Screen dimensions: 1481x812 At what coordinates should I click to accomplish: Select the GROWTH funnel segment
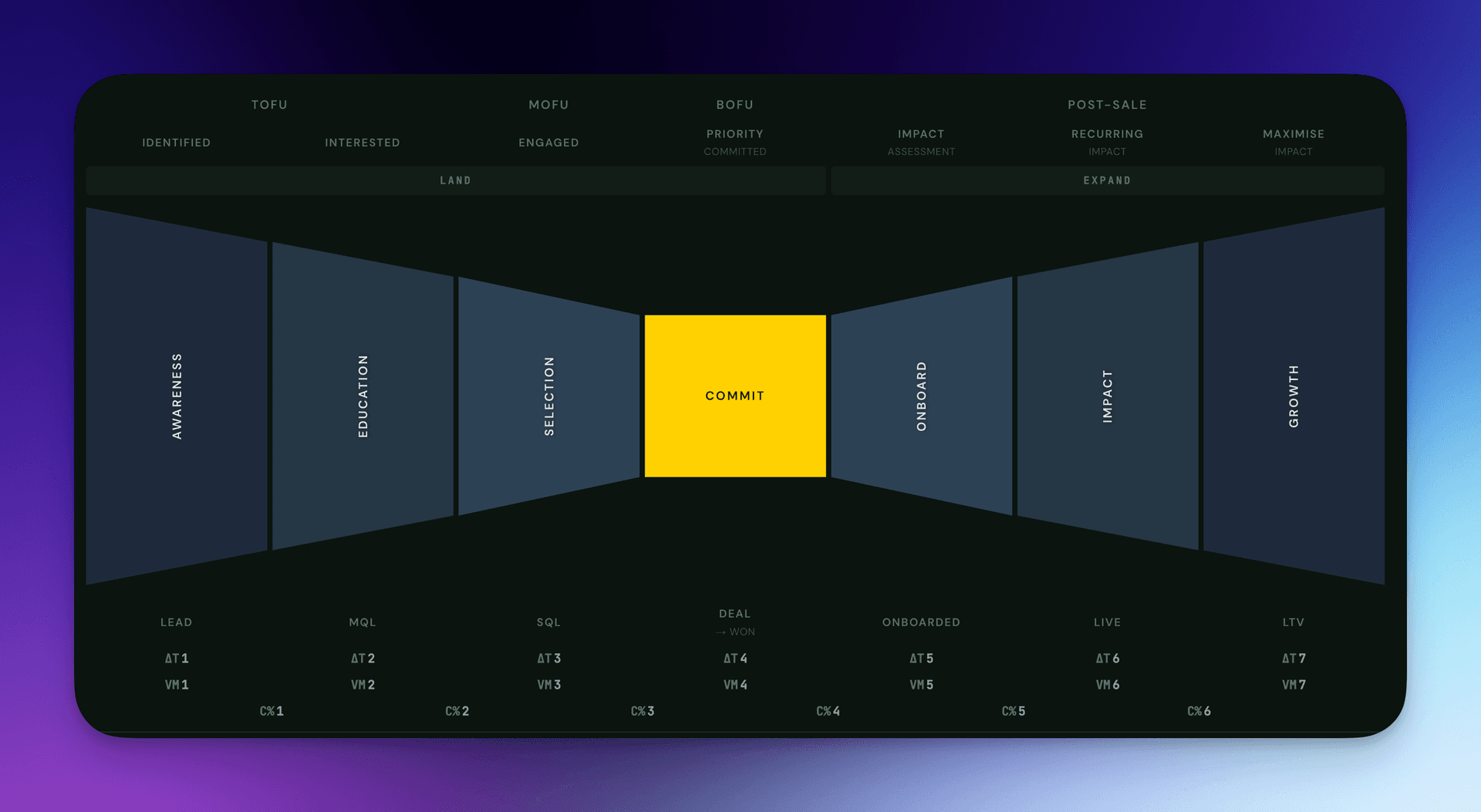tap(1294, 396)
